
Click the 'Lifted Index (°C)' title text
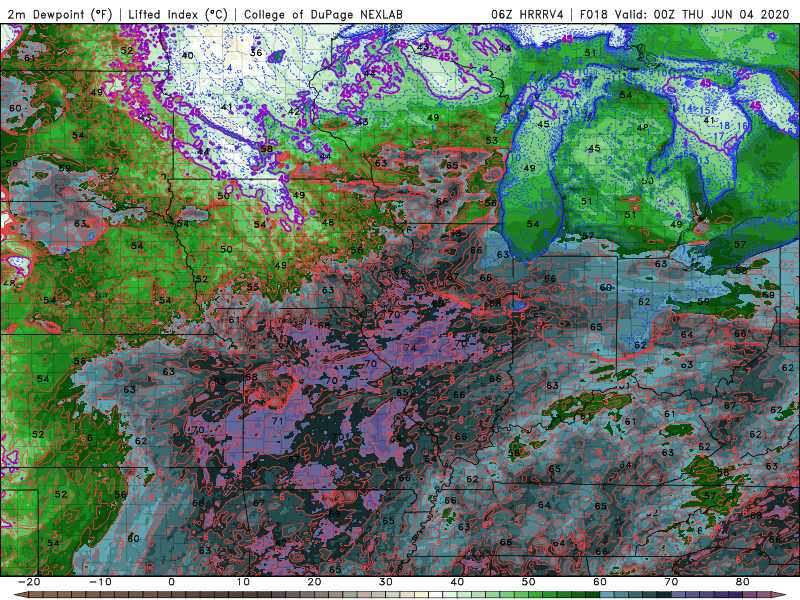[178, 14]
